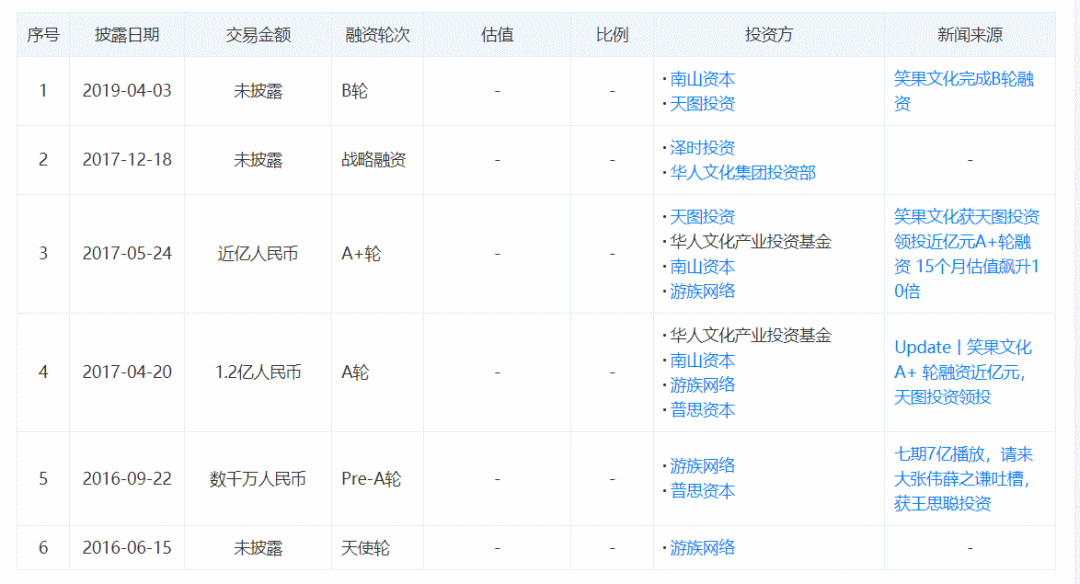Select date cell 2016-09-22
Viewport: 1080px width, 584px height.
pos(127,479)
